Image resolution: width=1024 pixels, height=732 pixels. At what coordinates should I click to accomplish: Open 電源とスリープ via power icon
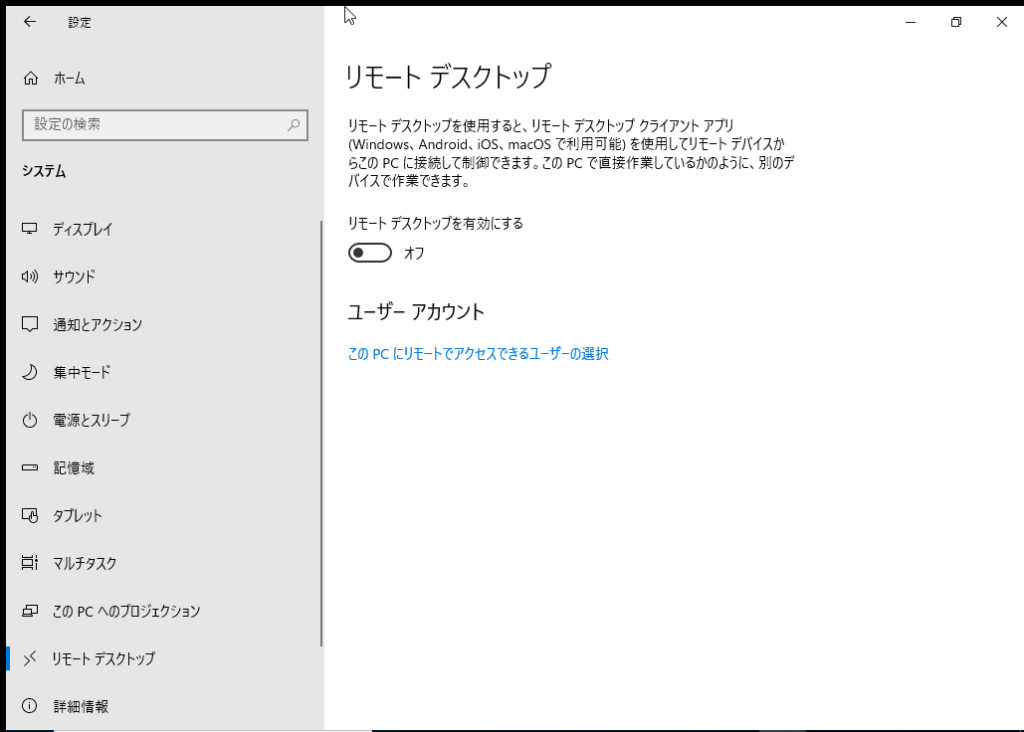pyautogui.click(x=30, y=420)
